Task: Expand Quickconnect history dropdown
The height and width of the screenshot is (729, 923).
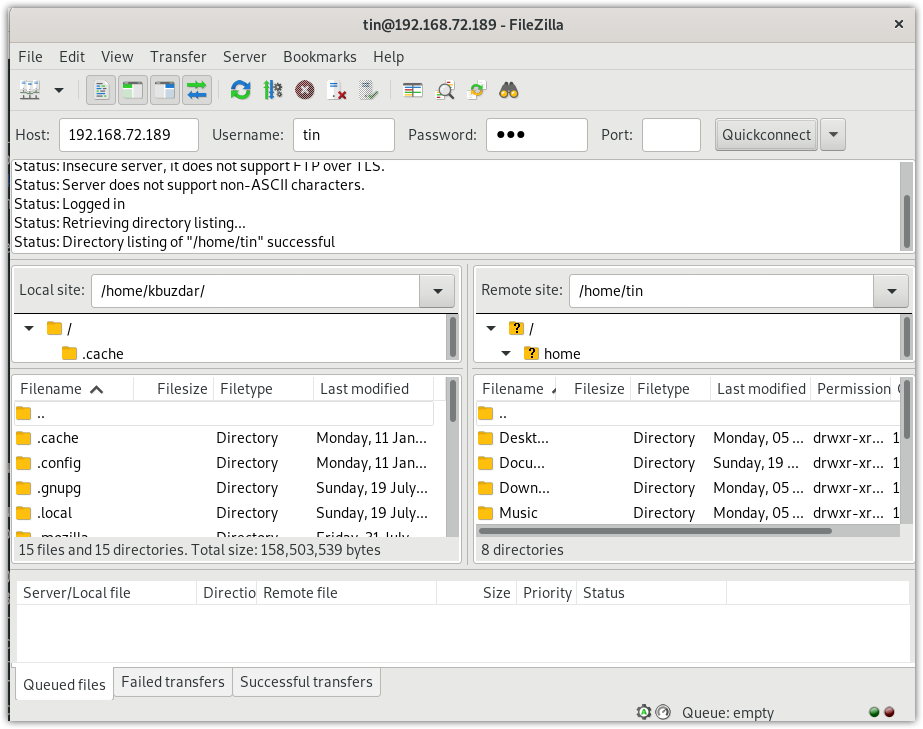Action: click(832, 135)
